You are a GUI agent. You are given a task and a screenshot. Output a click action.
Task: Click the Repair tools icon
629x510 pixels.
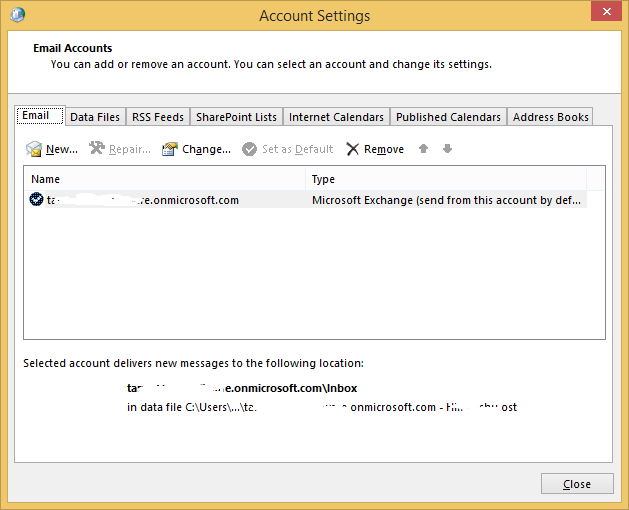click(97, 148)
